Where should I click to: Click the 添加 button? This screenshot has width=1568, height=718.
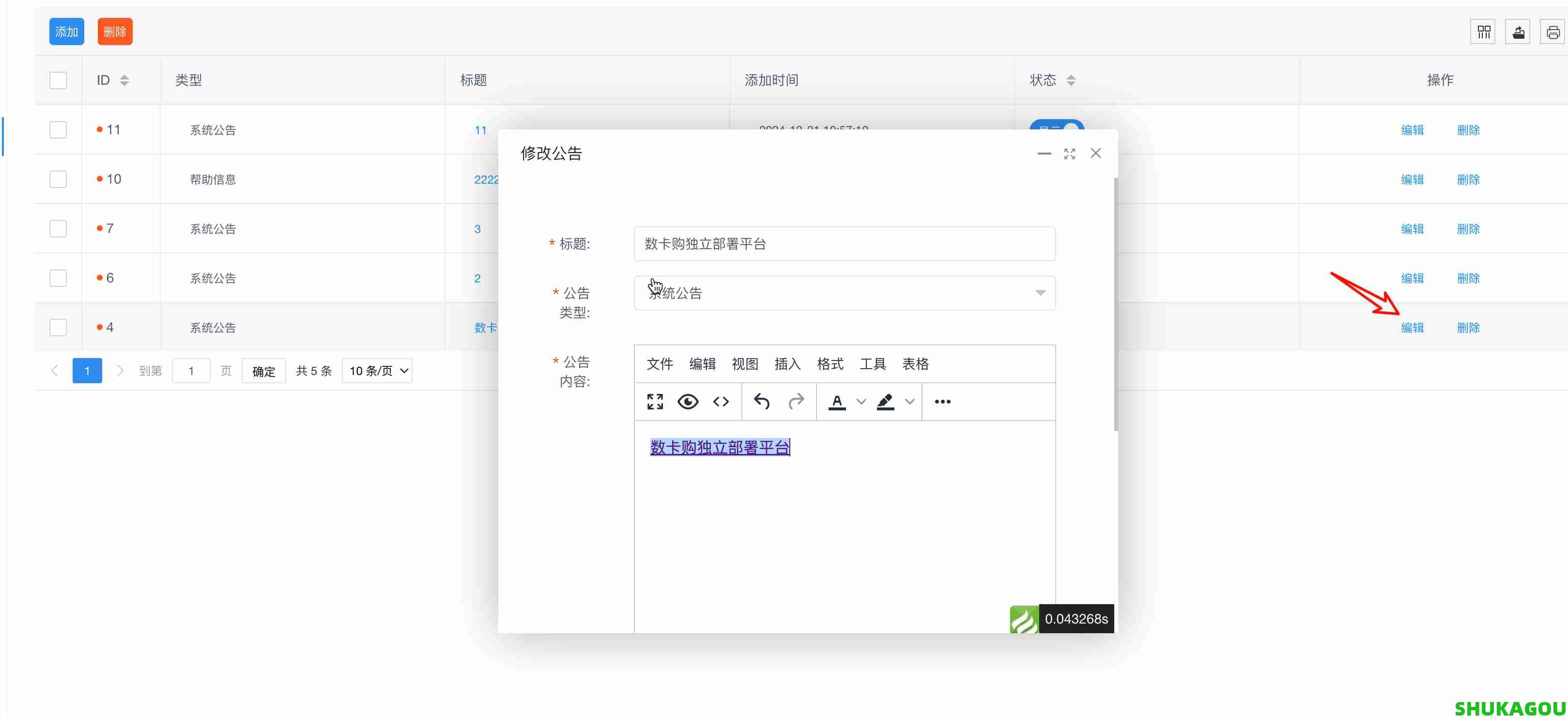[66, 31]
